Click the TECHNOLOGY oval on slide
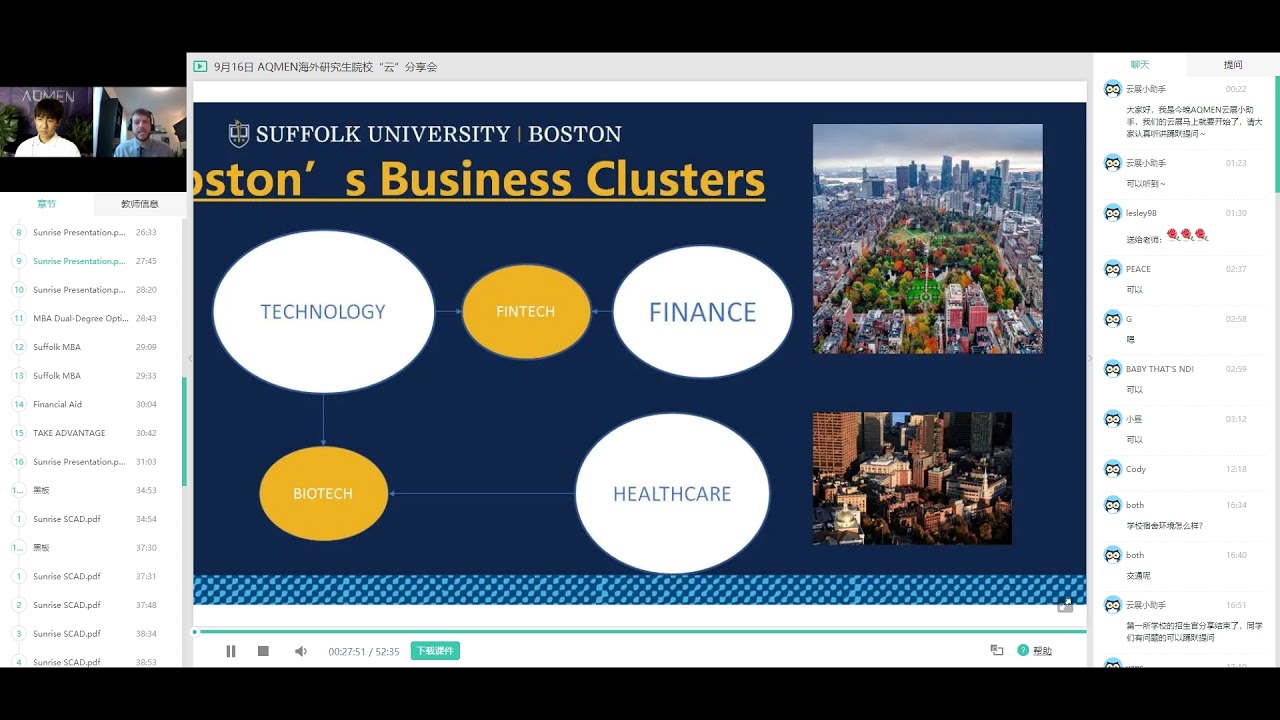 pos(323,312)
